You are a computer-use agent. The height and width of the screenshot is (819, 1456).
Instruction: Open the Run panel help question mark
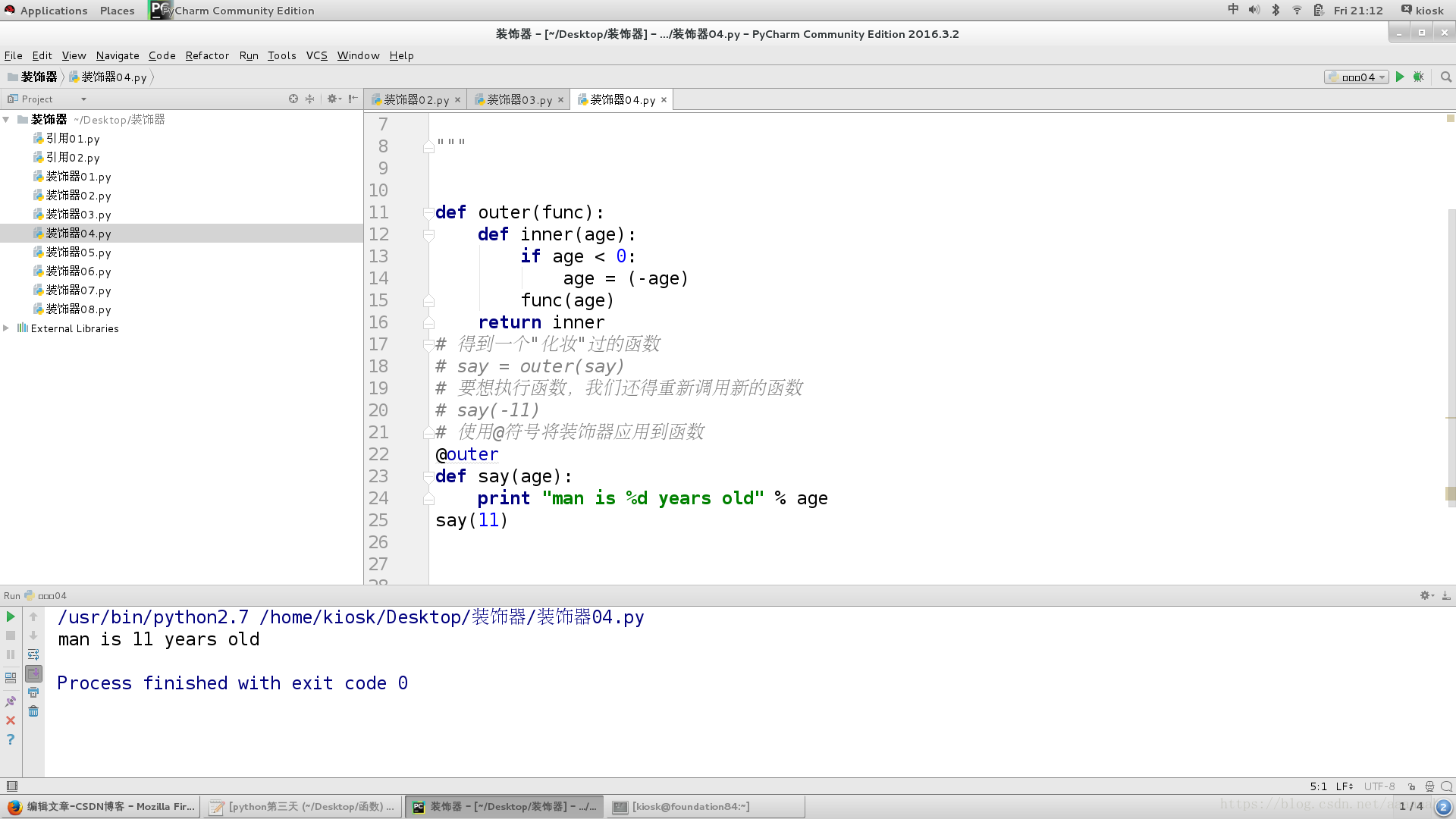(11, 739)
